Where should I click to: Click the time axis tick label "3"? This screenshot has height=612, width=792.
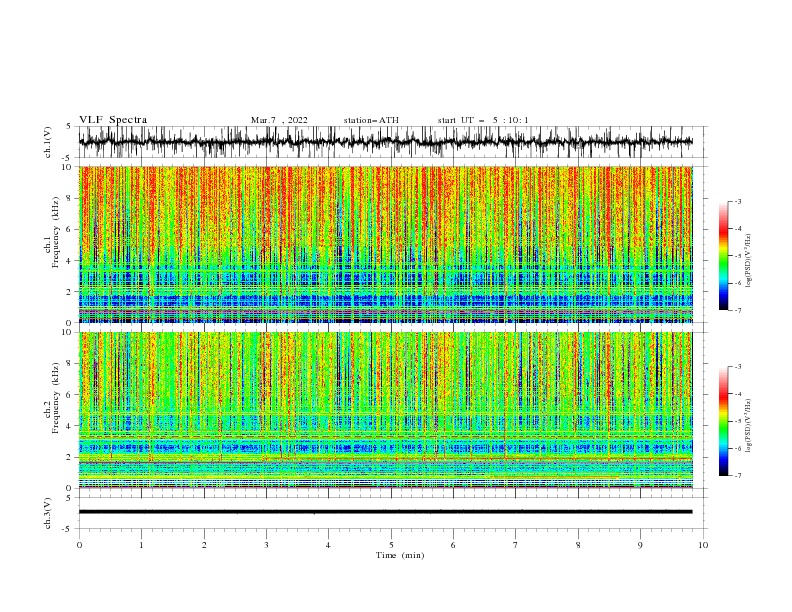[266, 545]
